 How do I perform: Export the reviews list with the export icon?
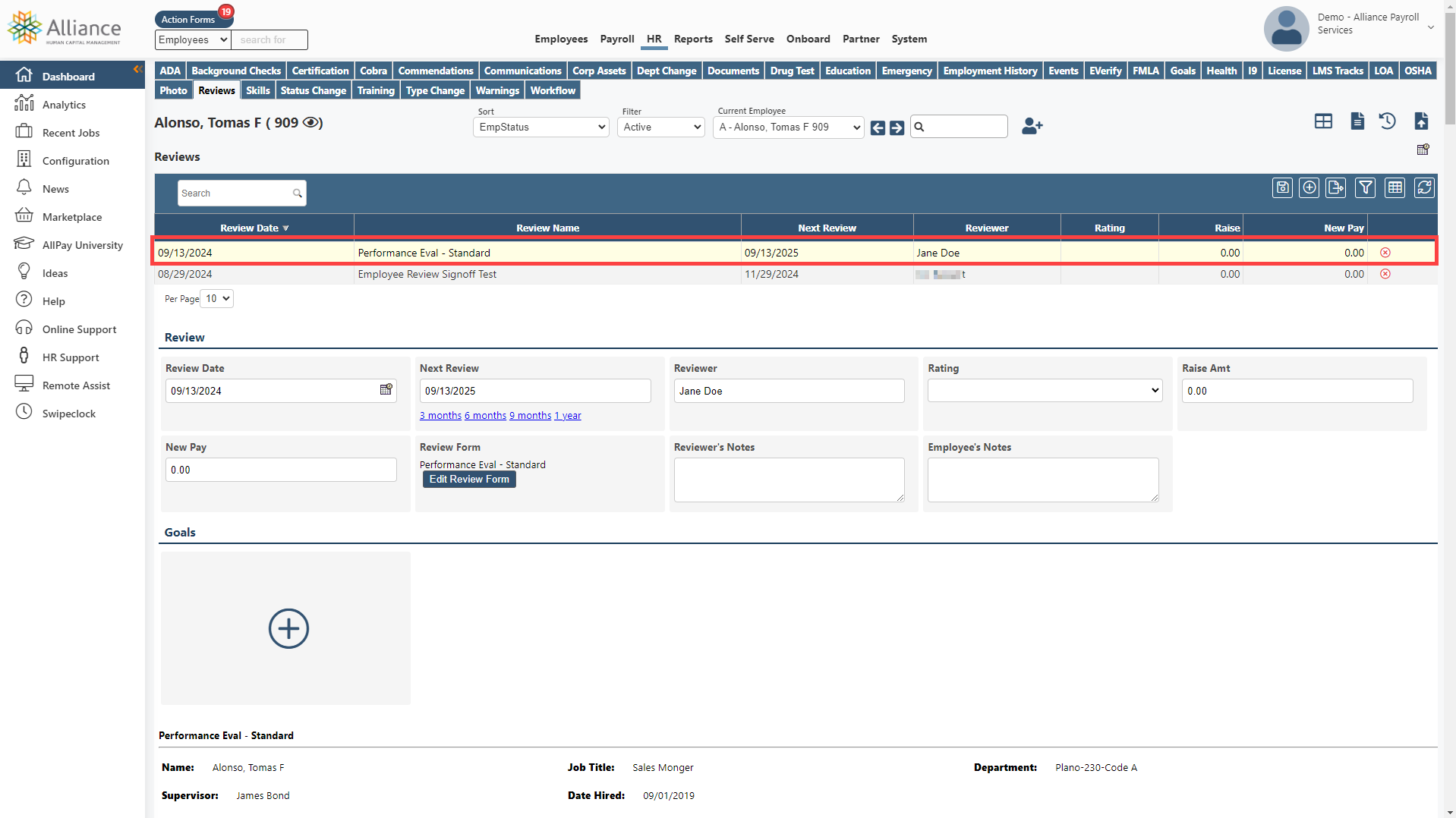coord(1335,188)
